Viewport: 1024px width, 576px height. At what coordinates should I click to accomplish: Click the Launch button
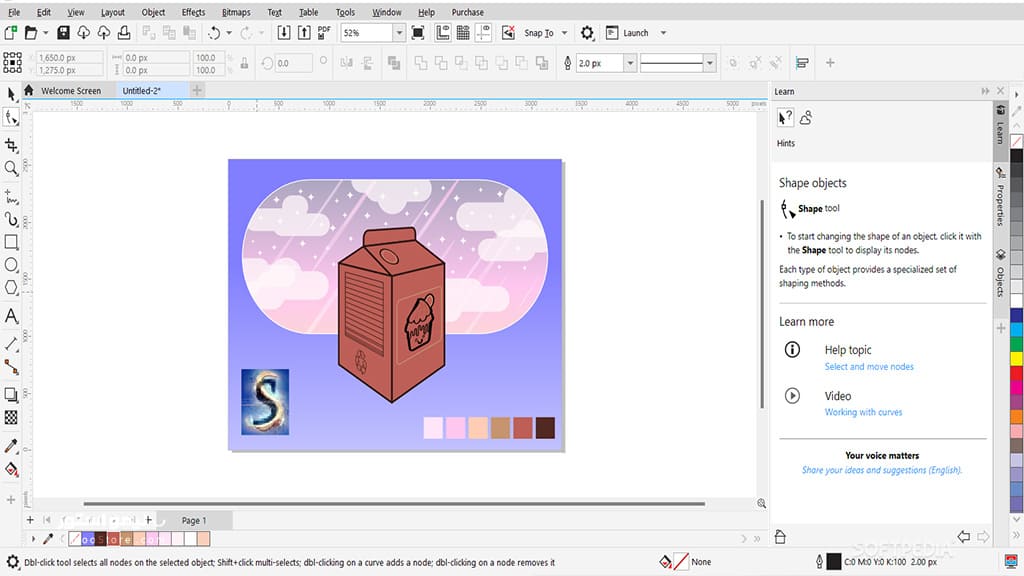click(627, 33)
